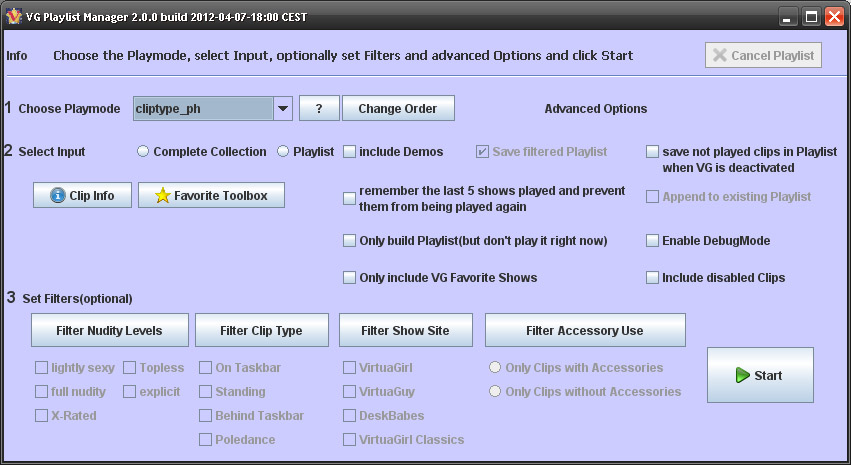
Task: Open Filter Clip Type options
Action: 261,330
